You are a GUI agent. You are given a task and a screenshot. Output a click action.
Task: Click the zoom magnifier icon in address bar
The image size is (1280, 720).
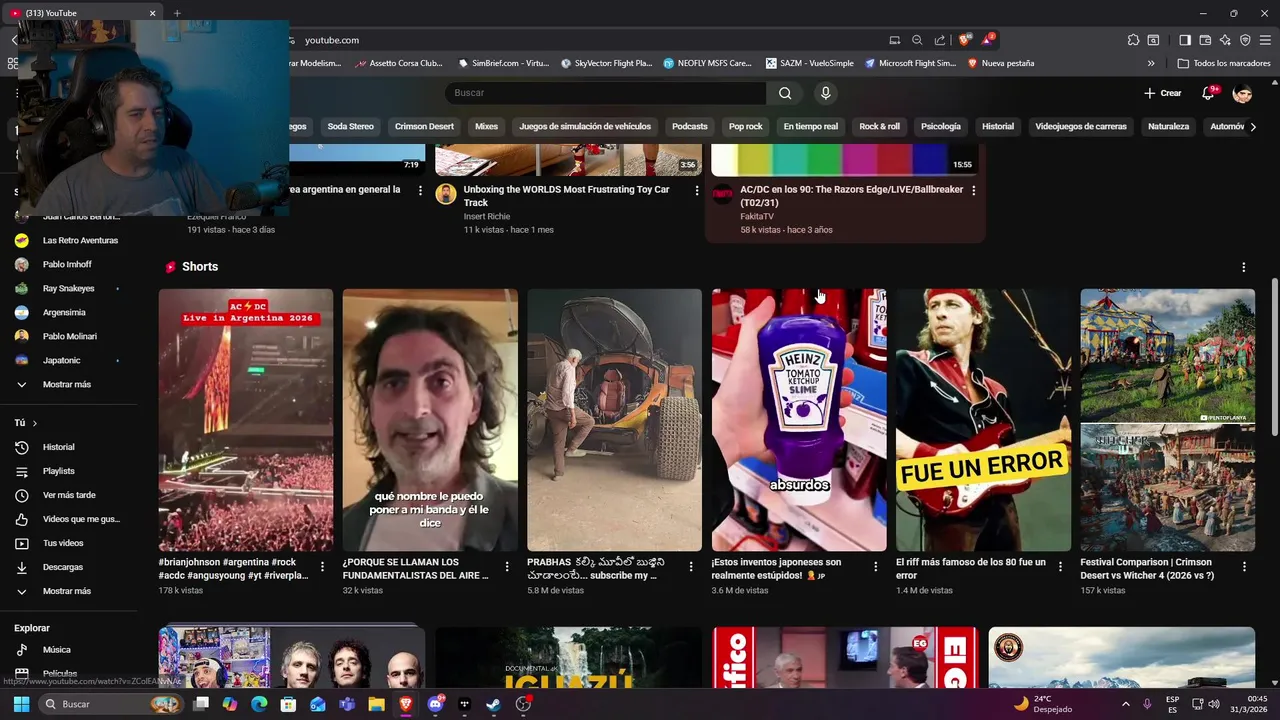[x=917, y=40]
